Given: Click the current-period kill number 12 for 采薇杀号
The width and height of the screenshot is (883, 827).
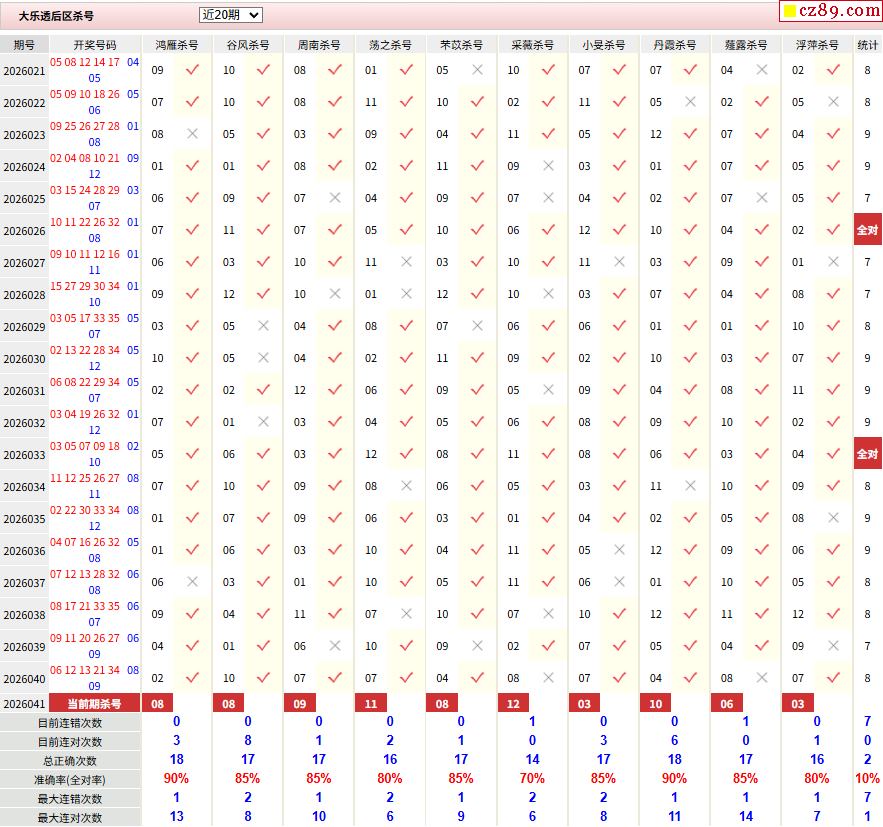Looking at the screenshot, I should (x=513, y=704).
